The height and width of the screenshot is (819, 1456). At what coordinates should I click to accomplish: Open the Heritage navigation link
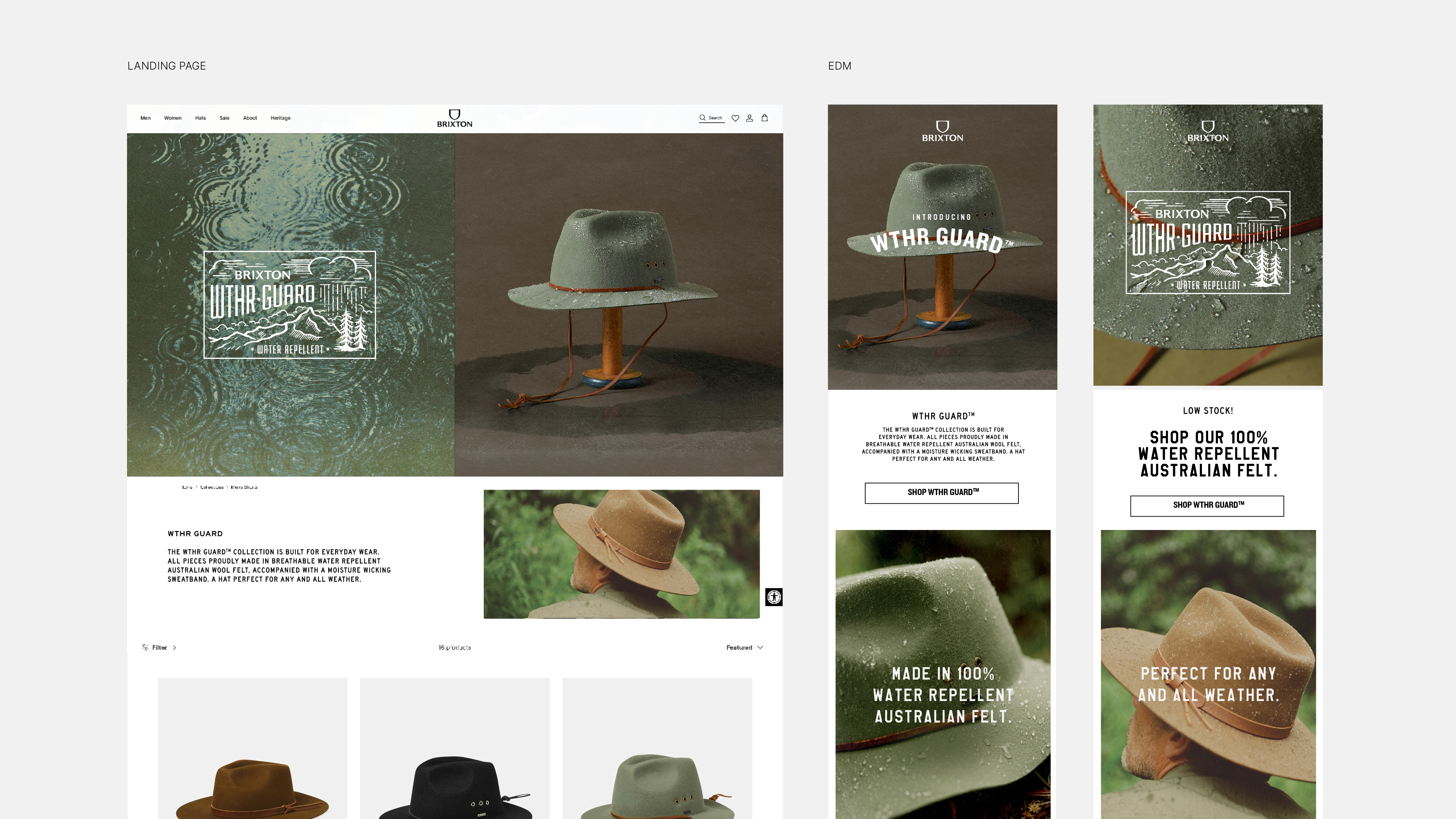click(x=280, y=118)
